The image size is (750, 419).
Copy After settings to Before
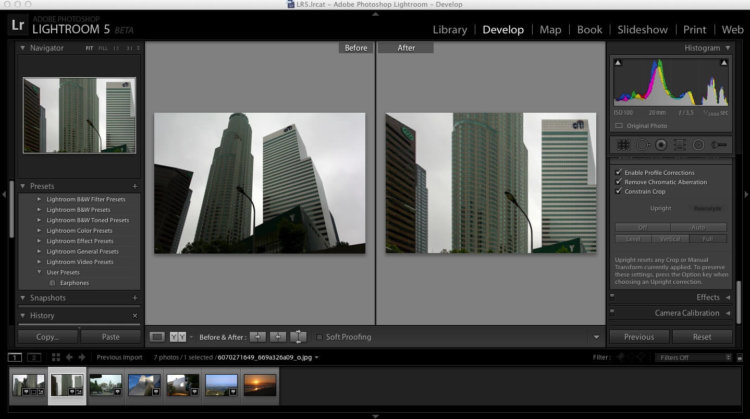pos(277,337)
